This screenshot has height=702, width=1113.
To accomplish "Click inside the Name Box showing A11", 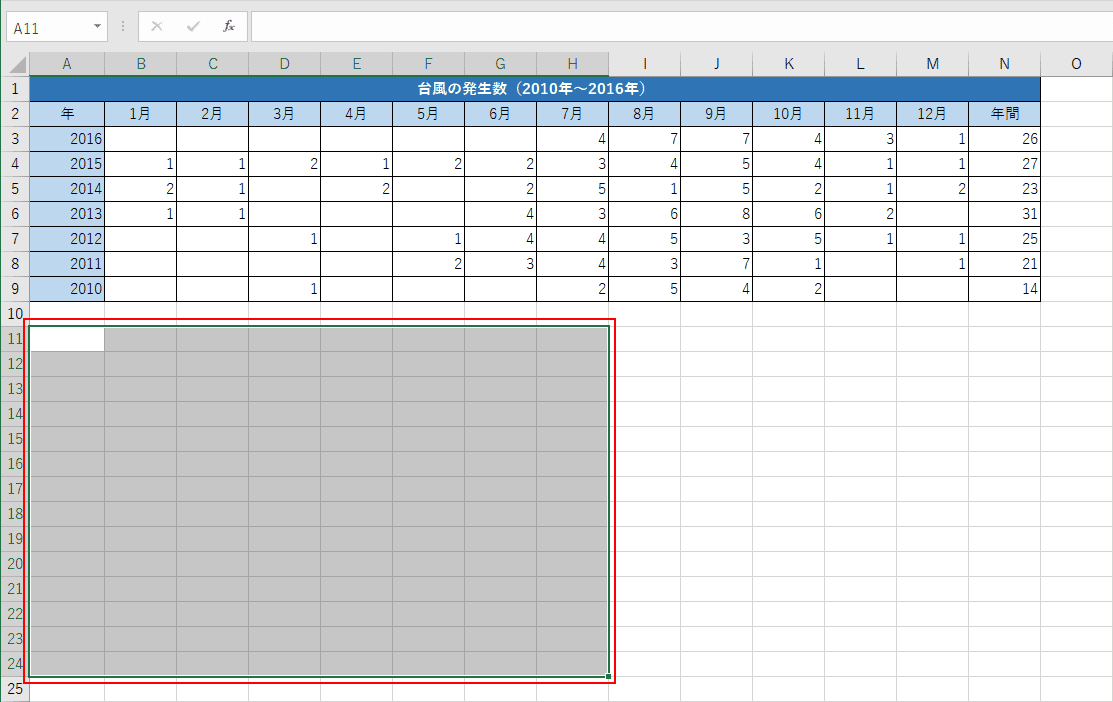I will (48, 28).
